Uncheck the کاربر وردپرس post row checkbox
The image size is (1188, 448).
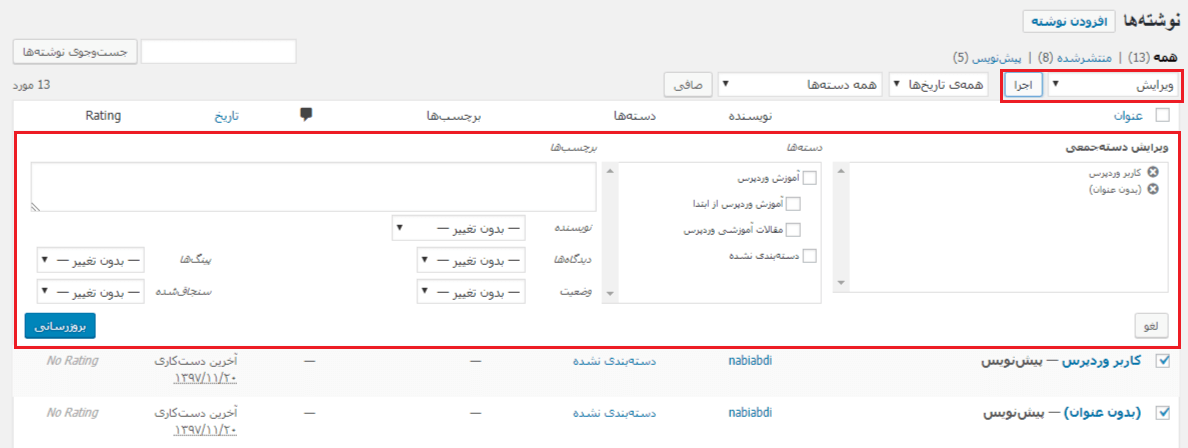[x=1161, y=362]
